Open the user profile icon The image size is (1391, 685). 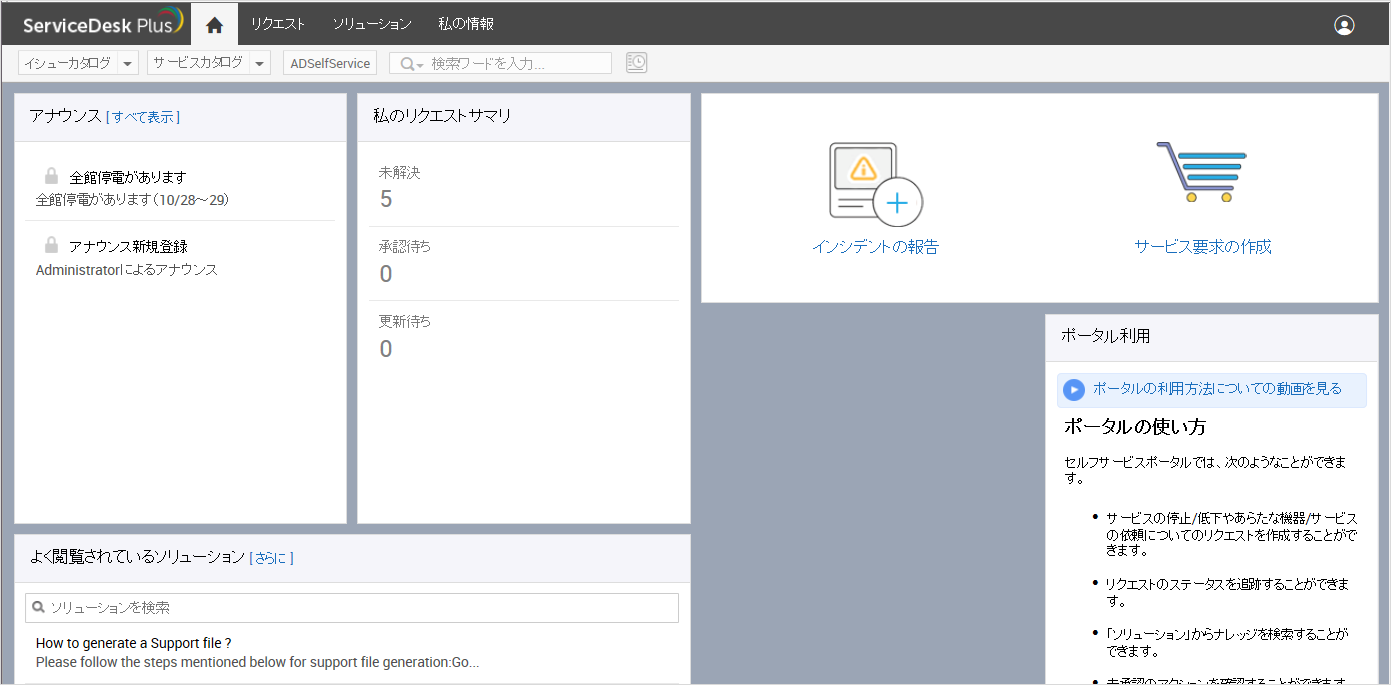pyautogui.click(x=1344, y=25)
